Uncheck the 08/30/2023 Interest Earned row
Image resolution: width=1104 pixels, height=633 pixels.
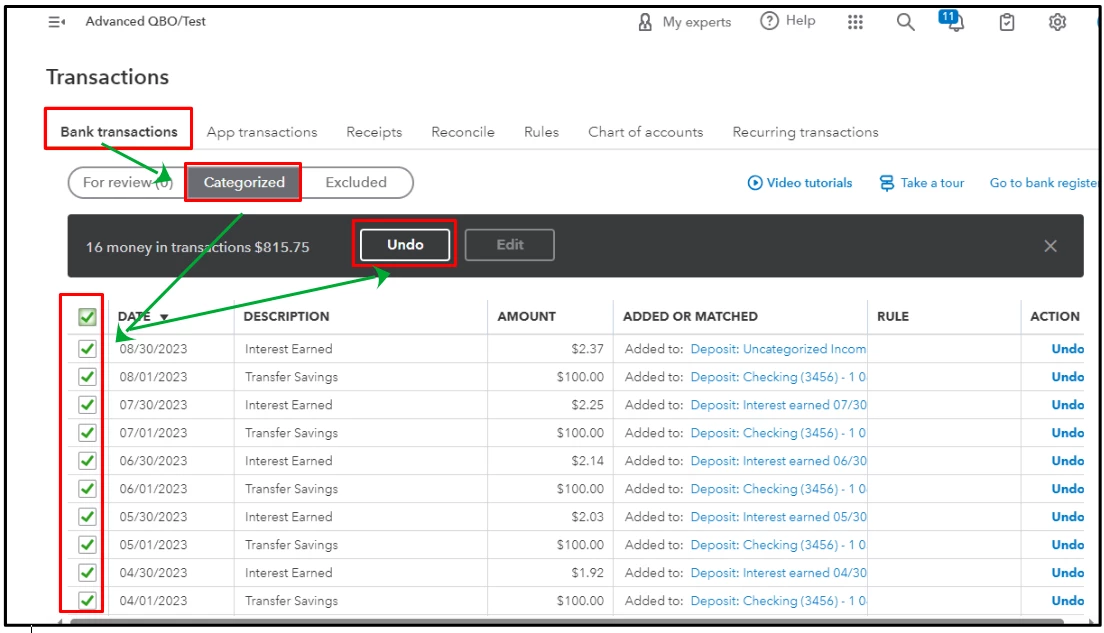click(x=87, y=349)
